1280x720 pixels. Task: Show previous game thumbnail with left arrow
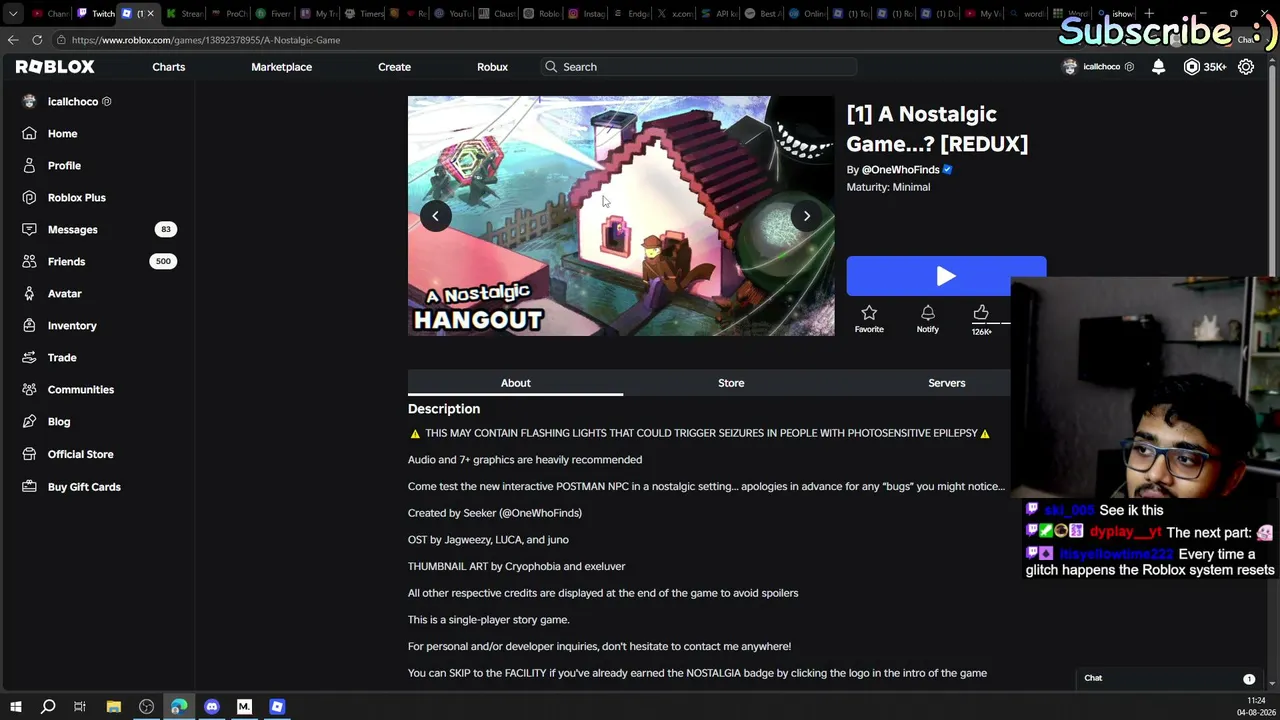point(435,216)
